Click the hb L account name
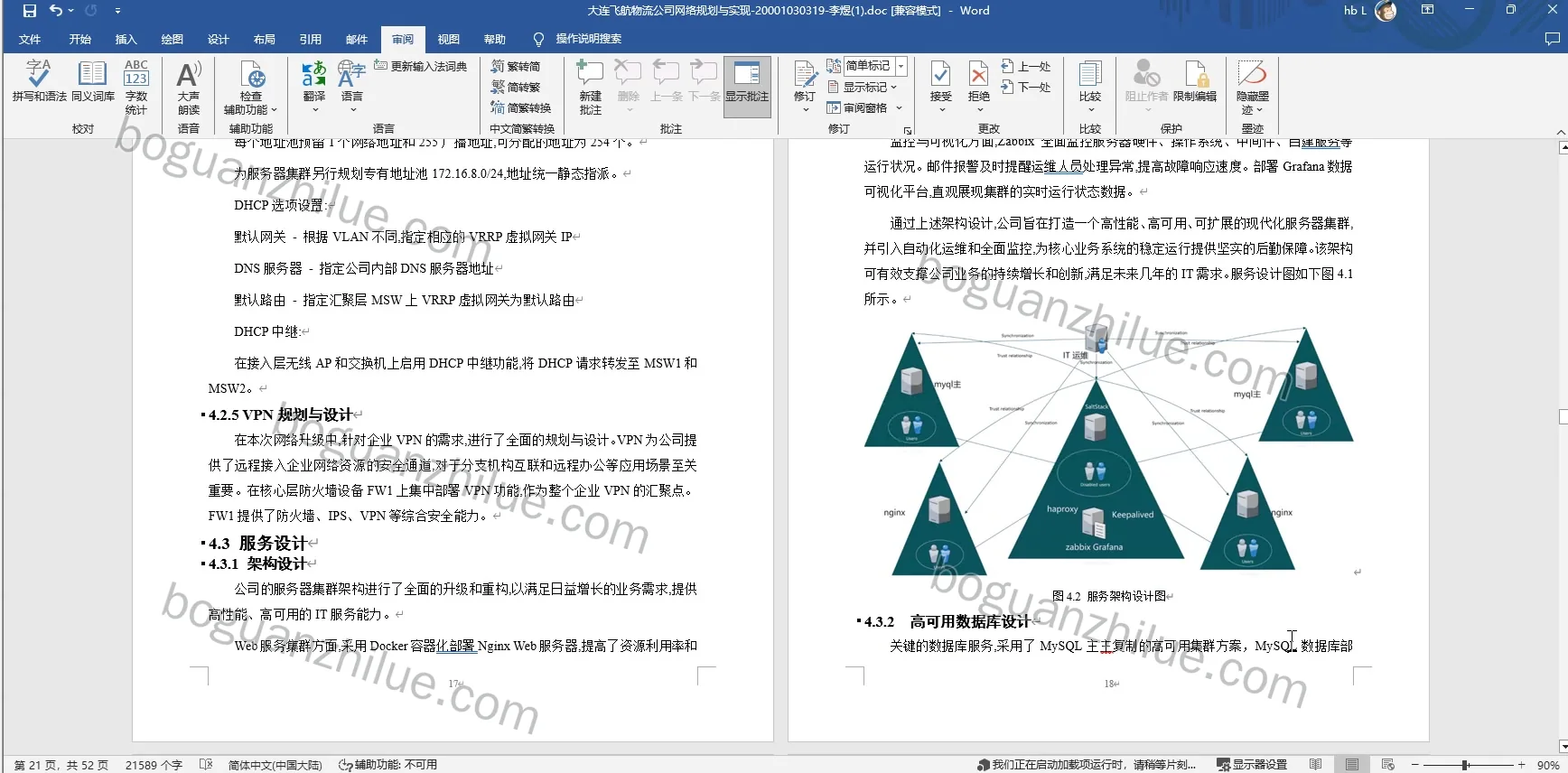 pos(1355,11)
